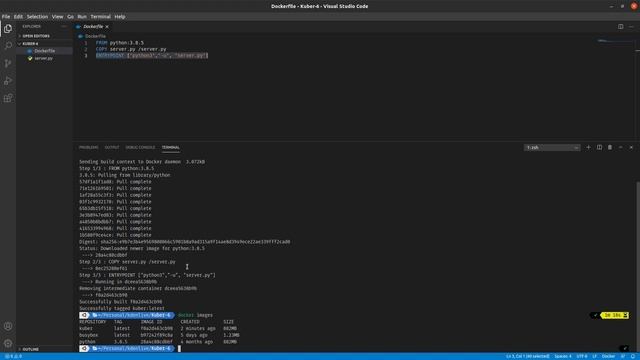
Task: Click errors and warnings count in status bar
Action: pyautogui.click(x=13, y=356)
